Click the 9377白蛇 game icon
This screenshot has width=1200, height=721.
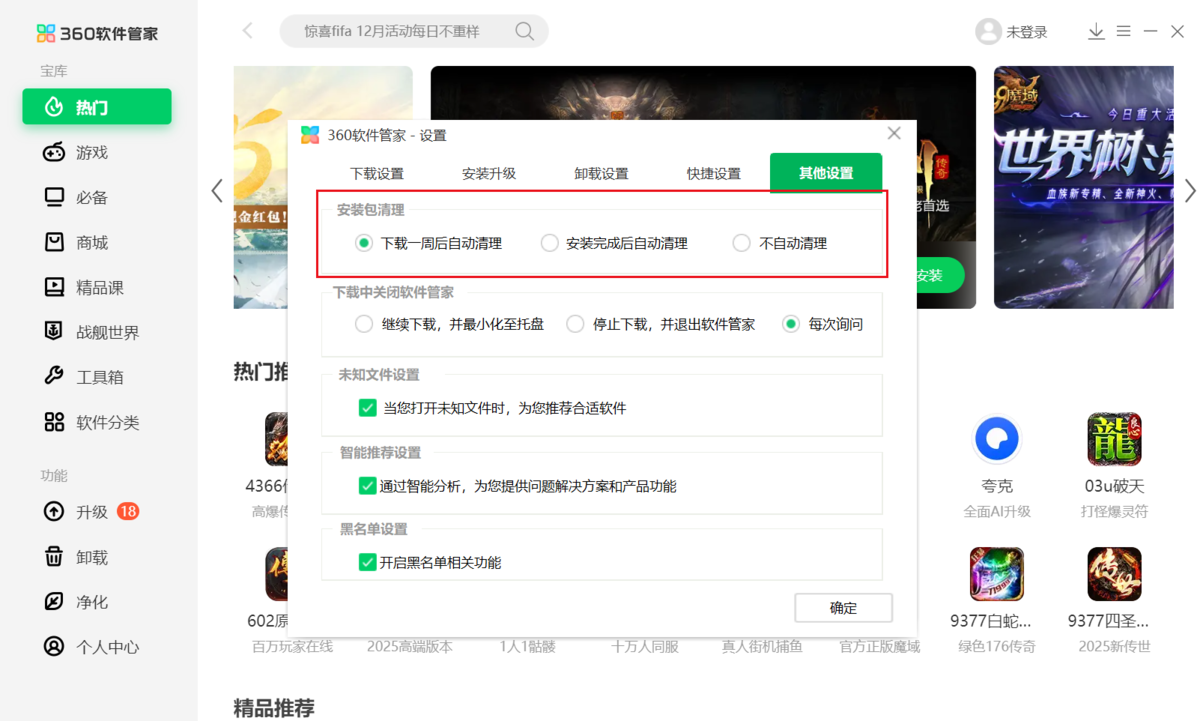tap(997, 573)
